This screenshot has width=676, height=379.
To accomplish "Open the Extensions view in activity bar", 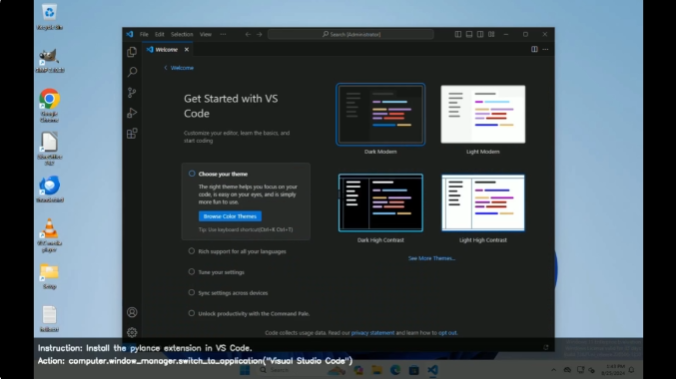I will [132, 133].
